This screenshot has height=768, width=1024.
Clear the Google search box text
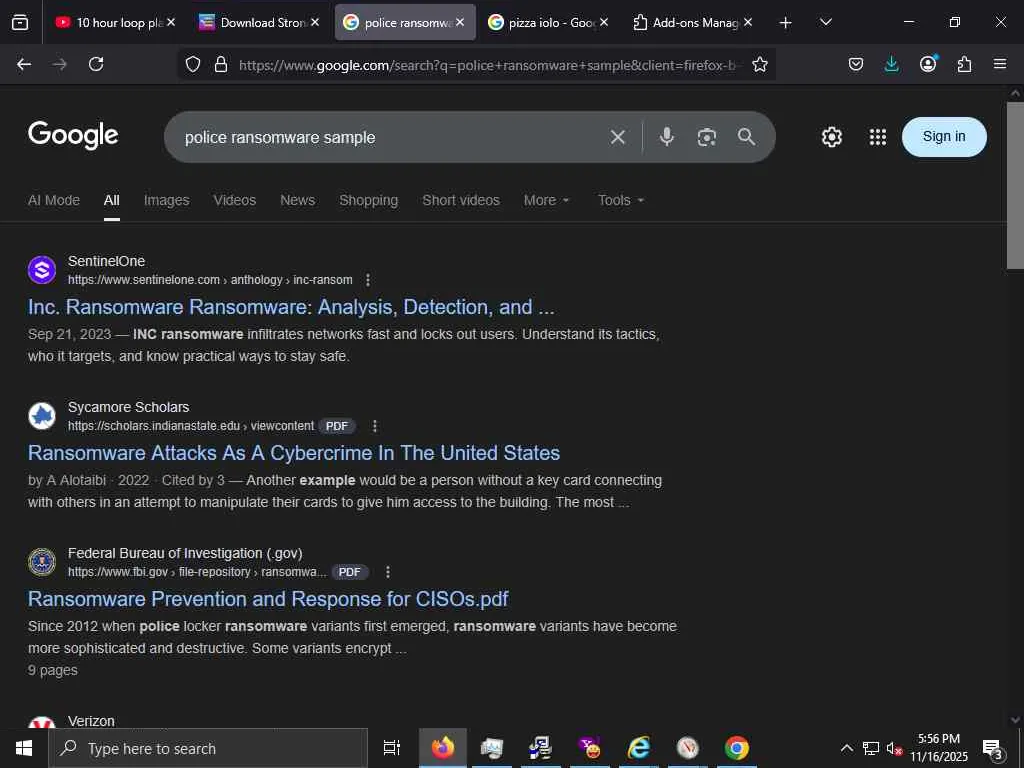(x=618, y=137)
